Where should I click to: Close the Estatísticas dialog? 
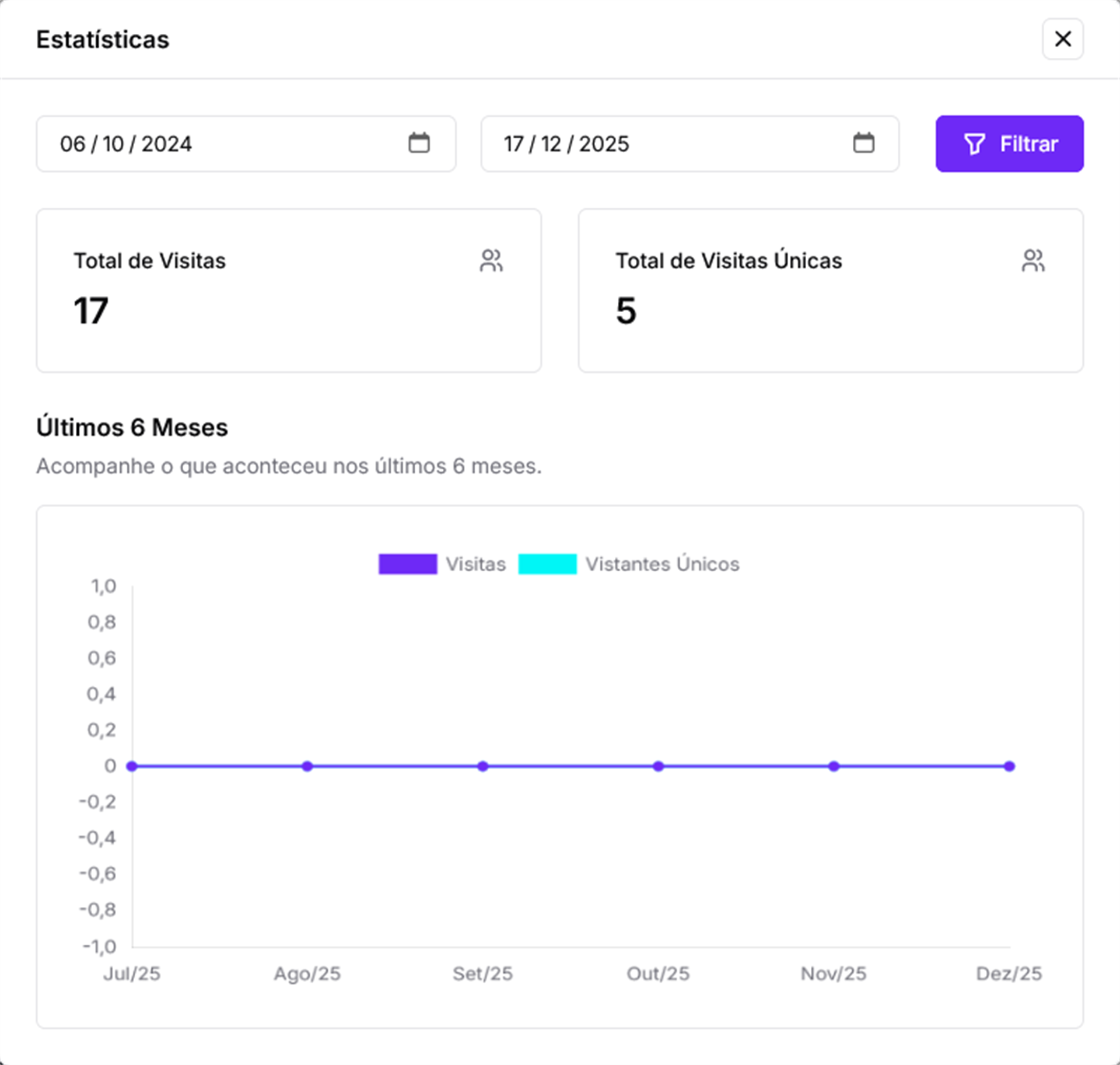(x=1062, y=39)
